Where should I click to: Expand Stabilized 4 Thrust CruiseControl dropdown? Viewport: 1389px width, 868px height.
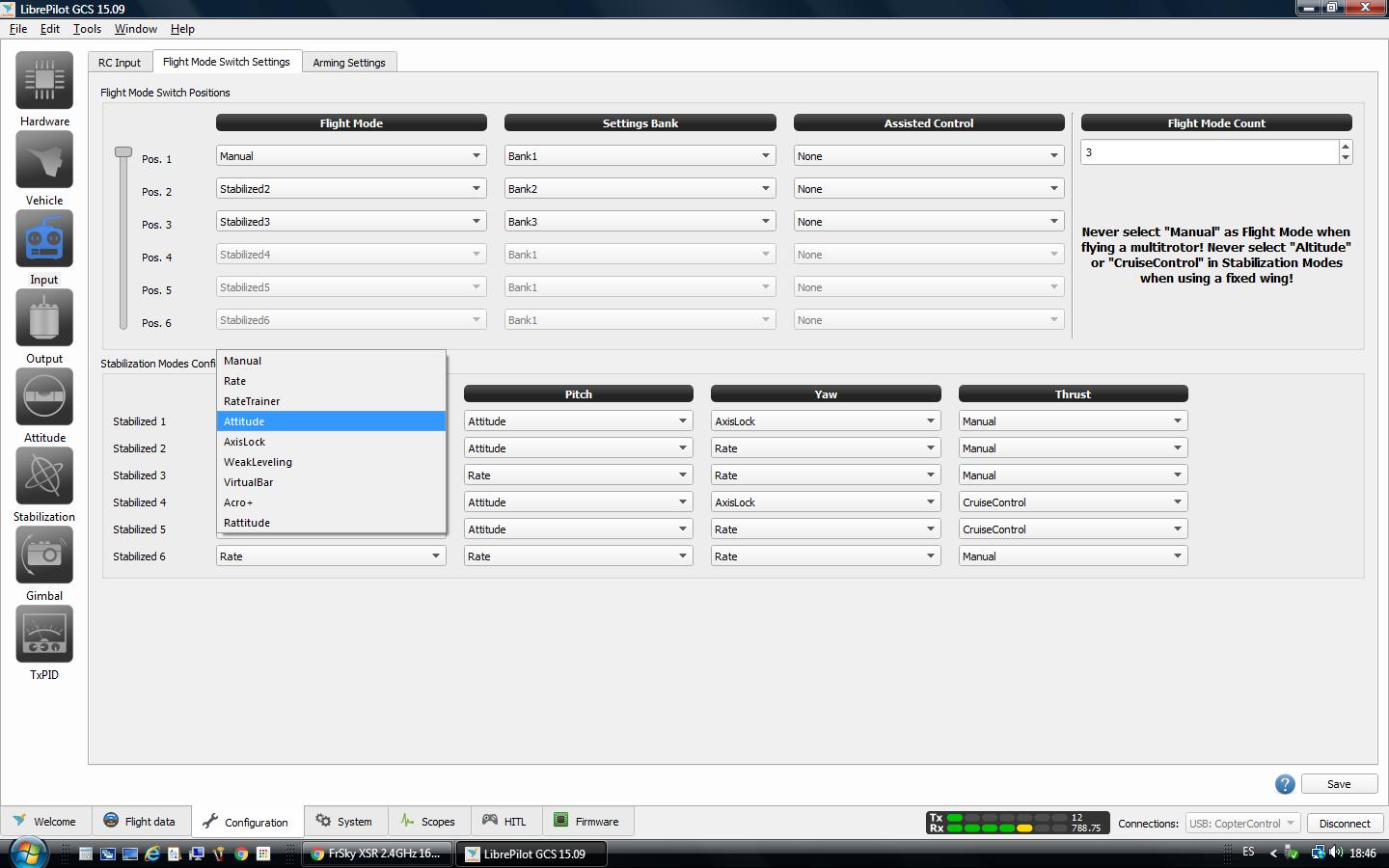pos(1072,502)
